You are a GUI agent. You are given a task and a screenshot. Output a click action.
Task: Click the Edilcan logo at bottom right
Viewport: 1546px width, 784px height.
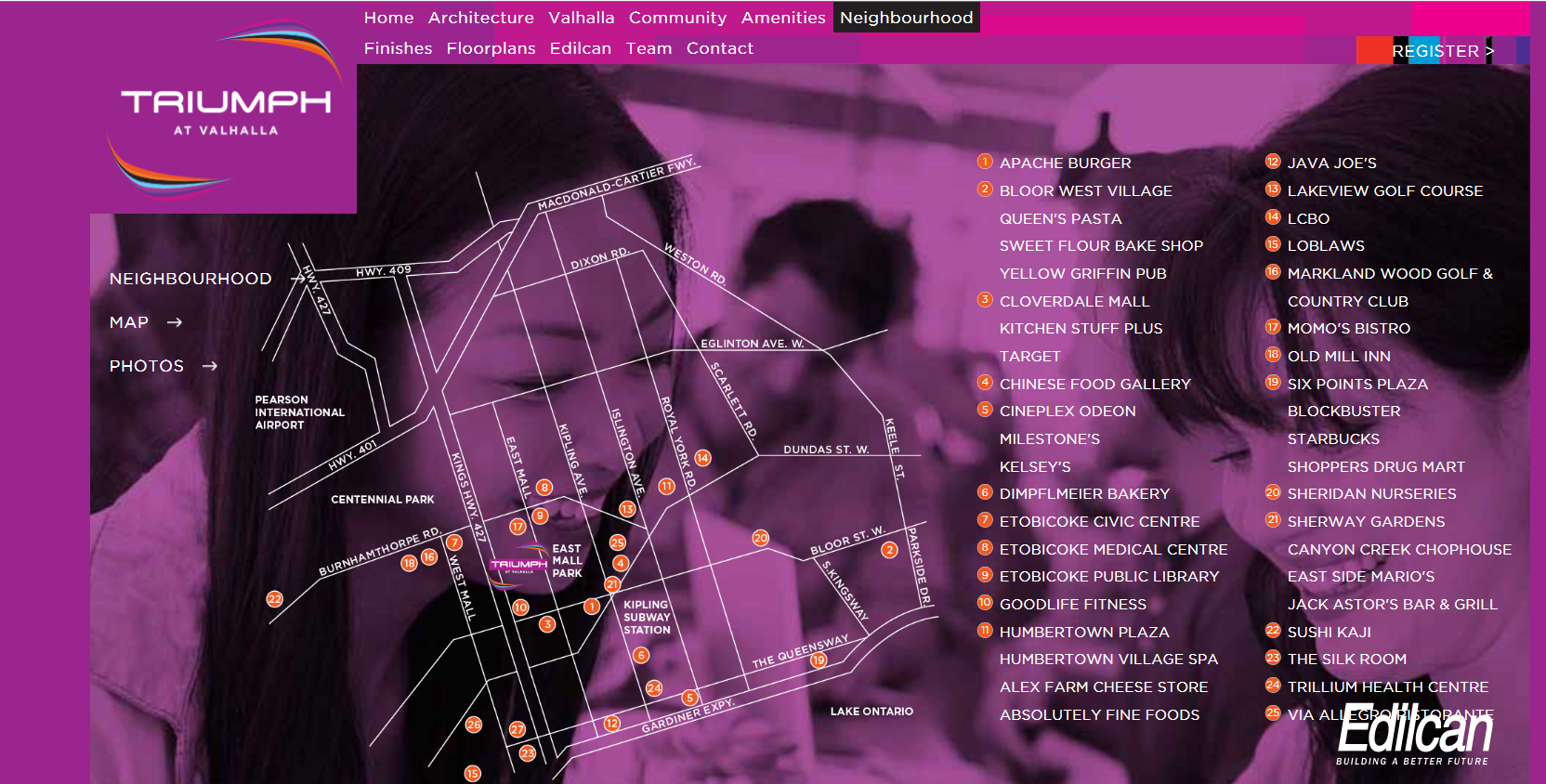coord(1414,735)
